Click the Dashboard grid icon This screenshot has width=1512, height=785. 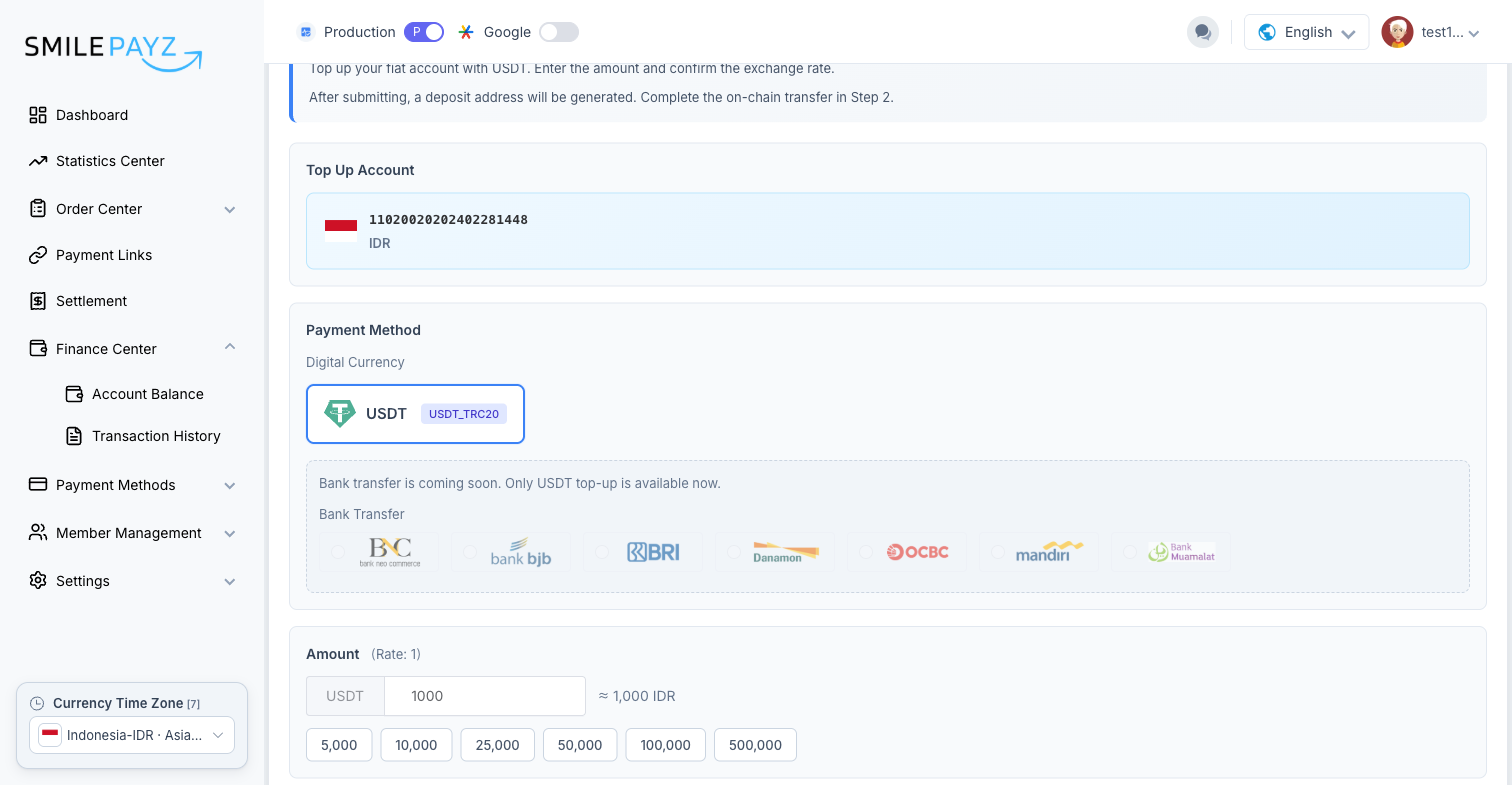tap(38, 115)
